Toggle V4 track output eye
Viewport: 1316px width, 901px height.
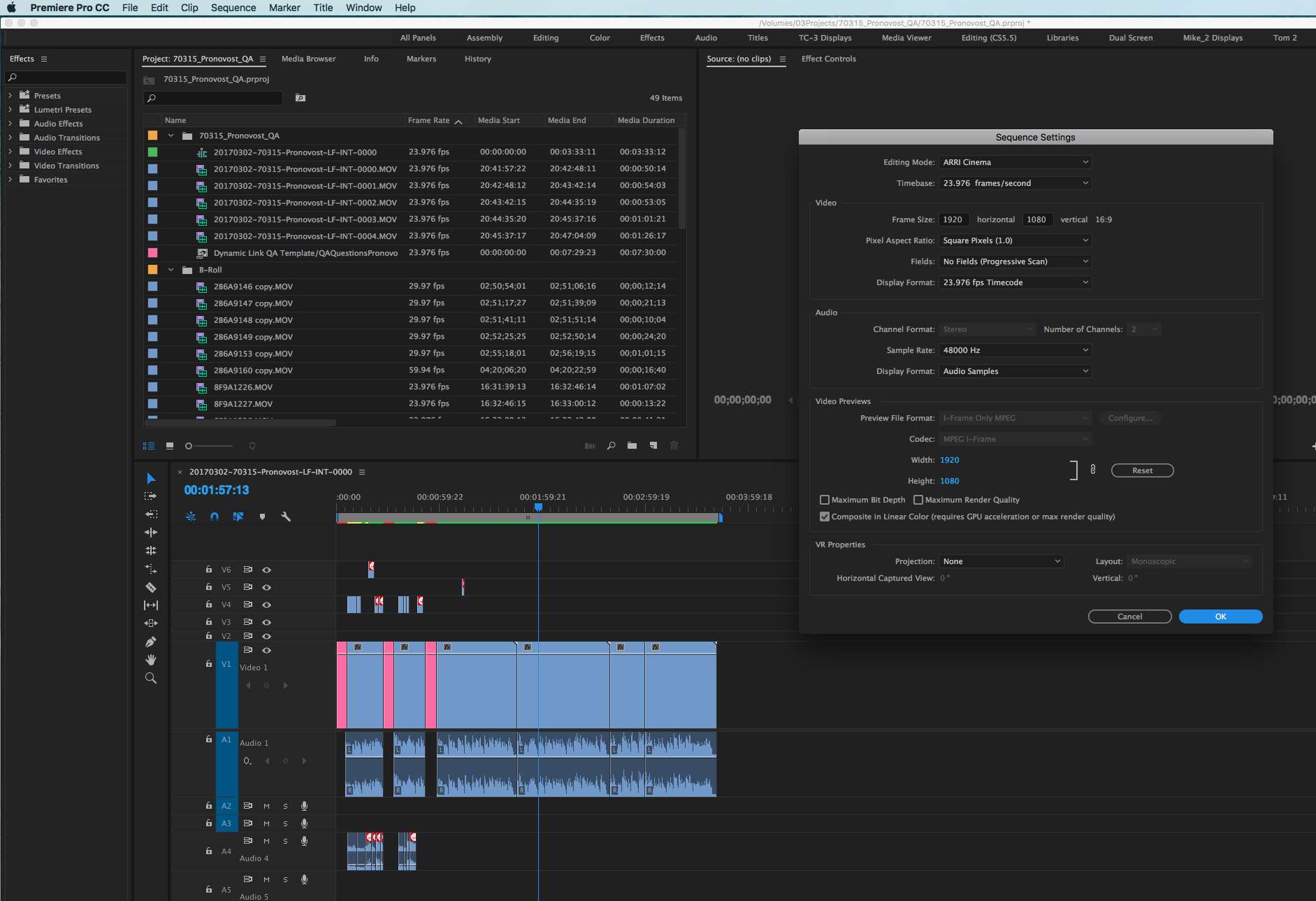pos(266,605)
